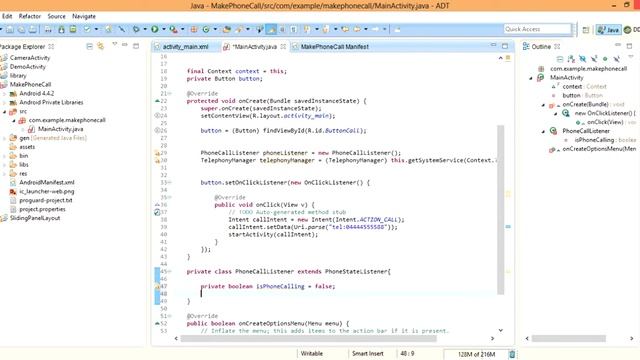Click the Run External Tools icon
Image resolution: width=640 pixels, height=360 pixels.
pos(173,29)
